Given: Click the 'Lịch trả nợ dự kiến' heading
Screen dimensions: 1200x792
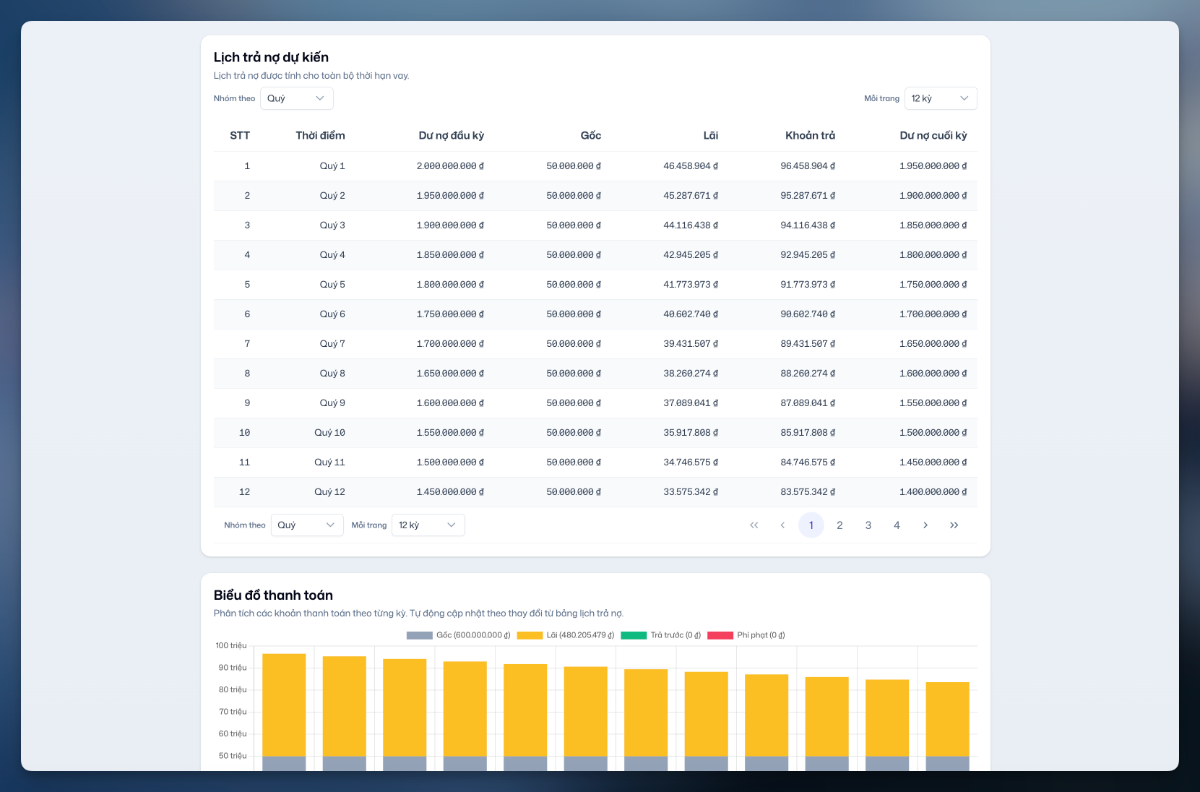Looking at the screenshot, I should [271, 57].
